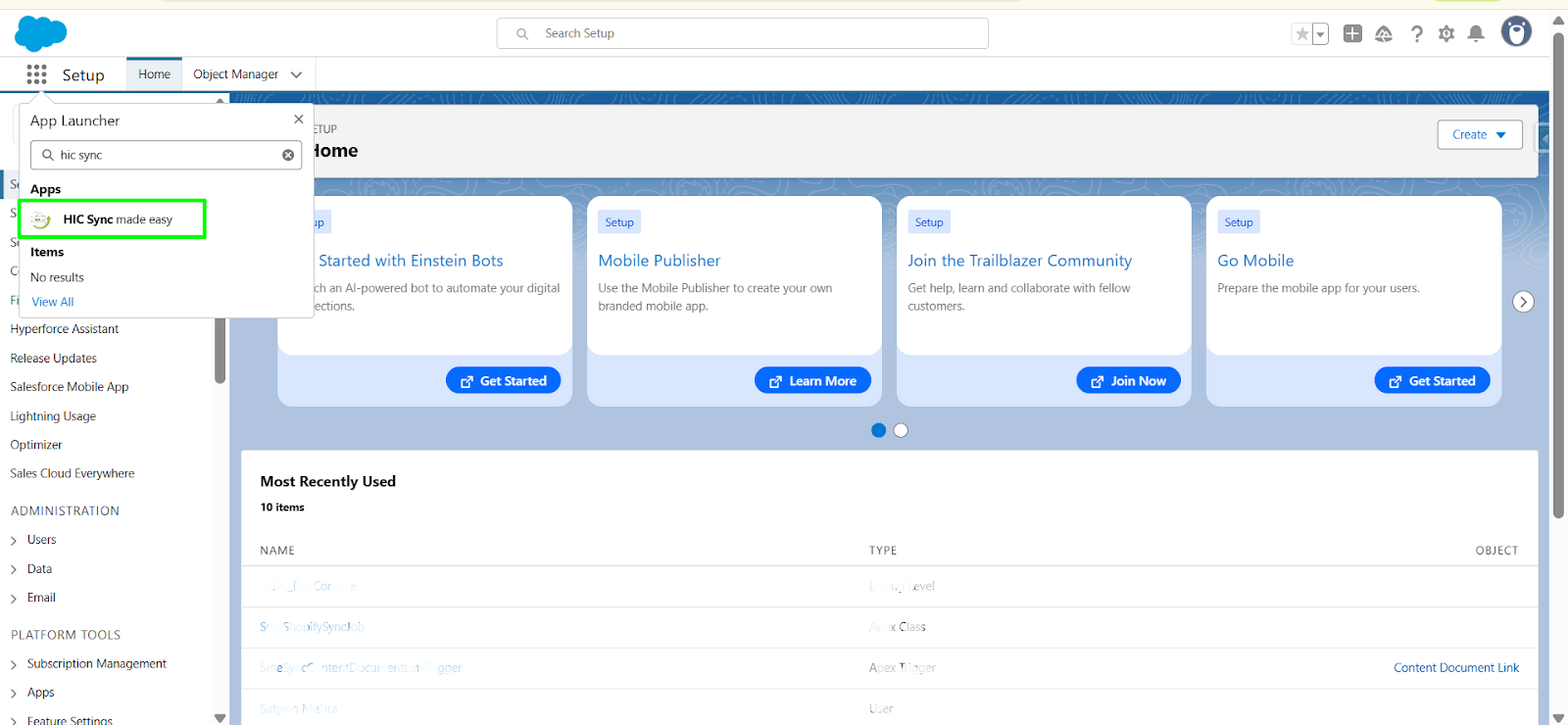Screen dimensions: 1568x725
Task: Click the View All link
Action: click(x=53, y=302)
